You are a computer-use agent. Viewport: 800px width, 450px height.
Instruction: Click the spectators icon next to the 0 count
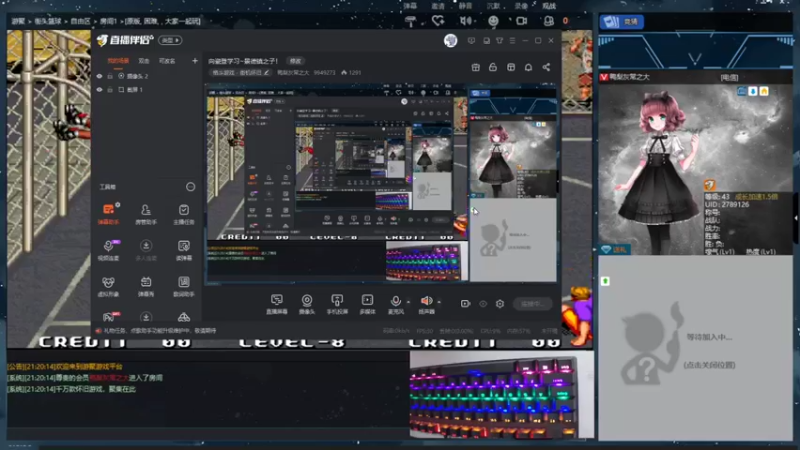548,21
